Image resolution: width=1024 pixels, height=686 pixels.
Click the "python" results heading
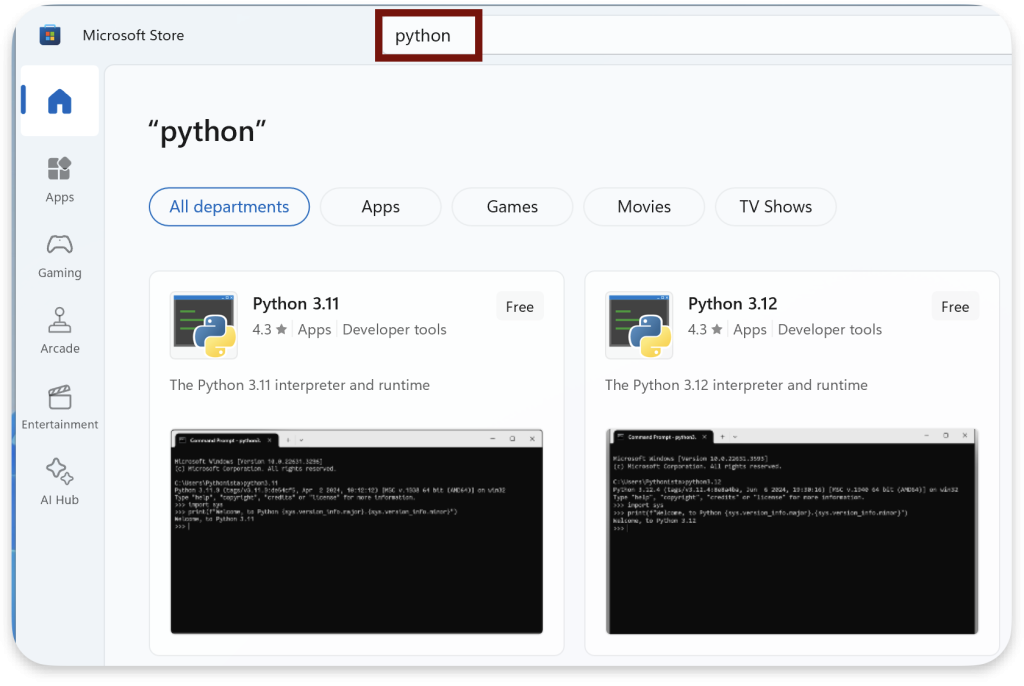(208, 132)
